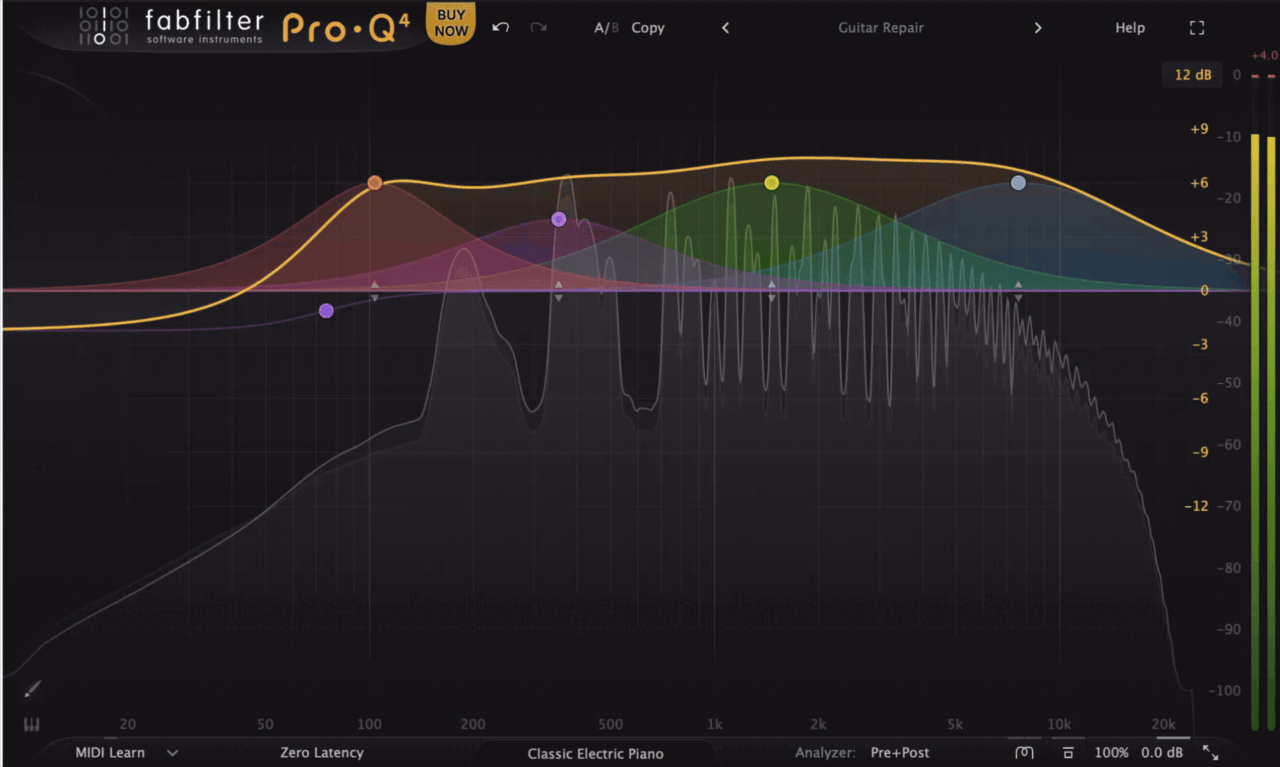
Task: Click dynamic range arrows under yellow band
Action: click(x=771, y=291)
